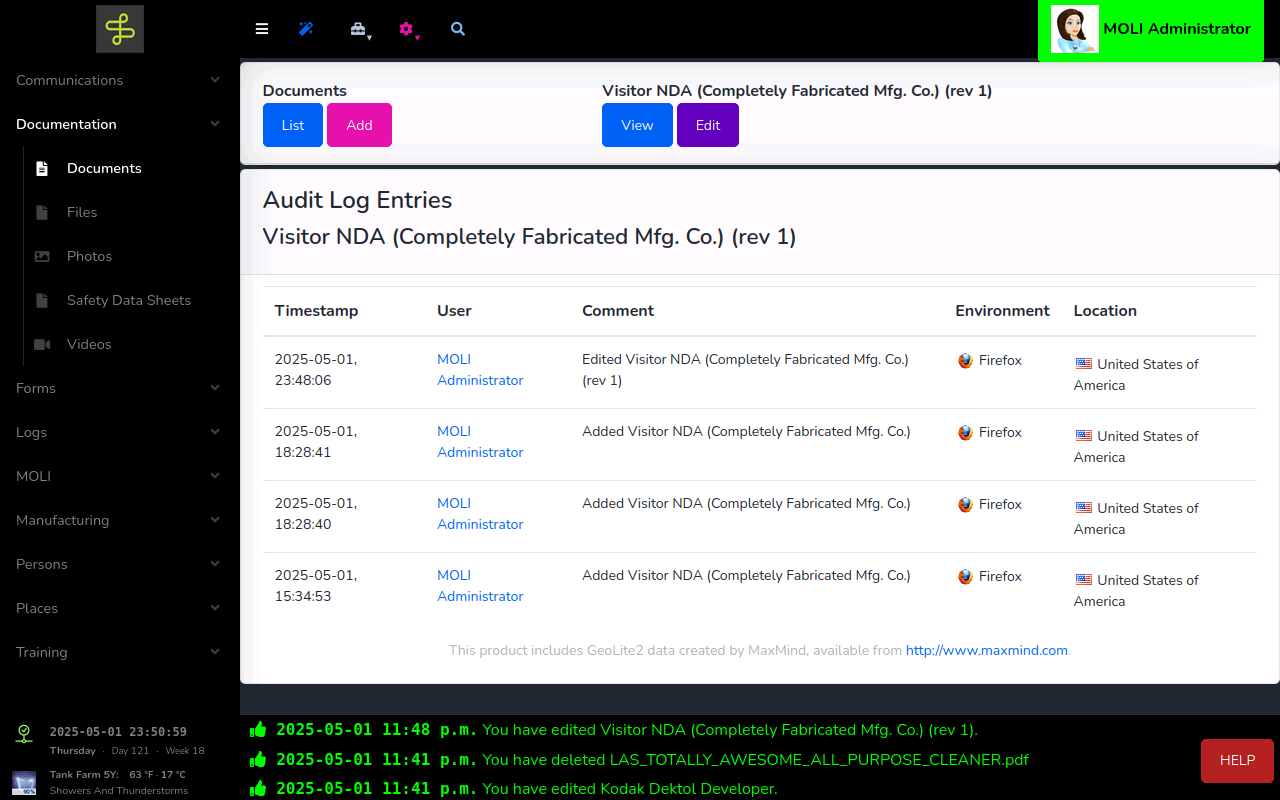This screenshot has height=800, width=1280.
Task: Click the weather icon in the status area
Action: click(24, 782)
